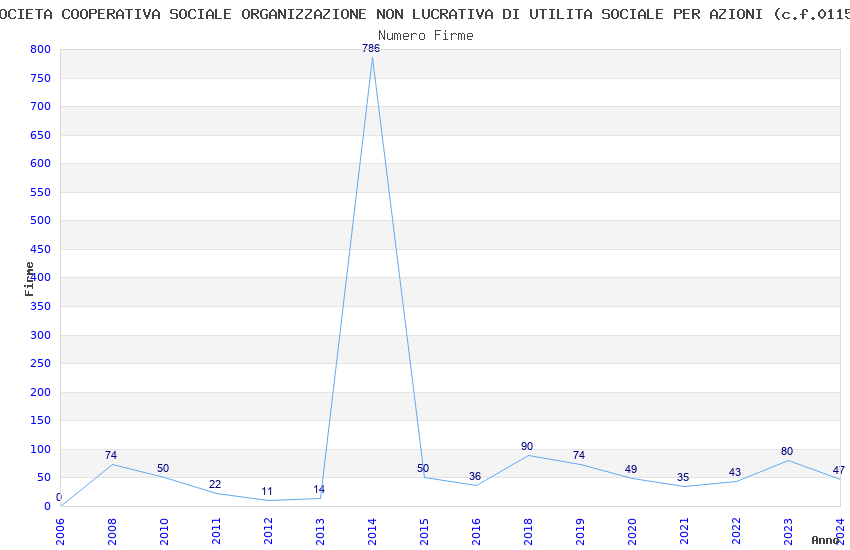
Task: Click the 'Anno' horizontal axis title
Action: pos(825,540)
